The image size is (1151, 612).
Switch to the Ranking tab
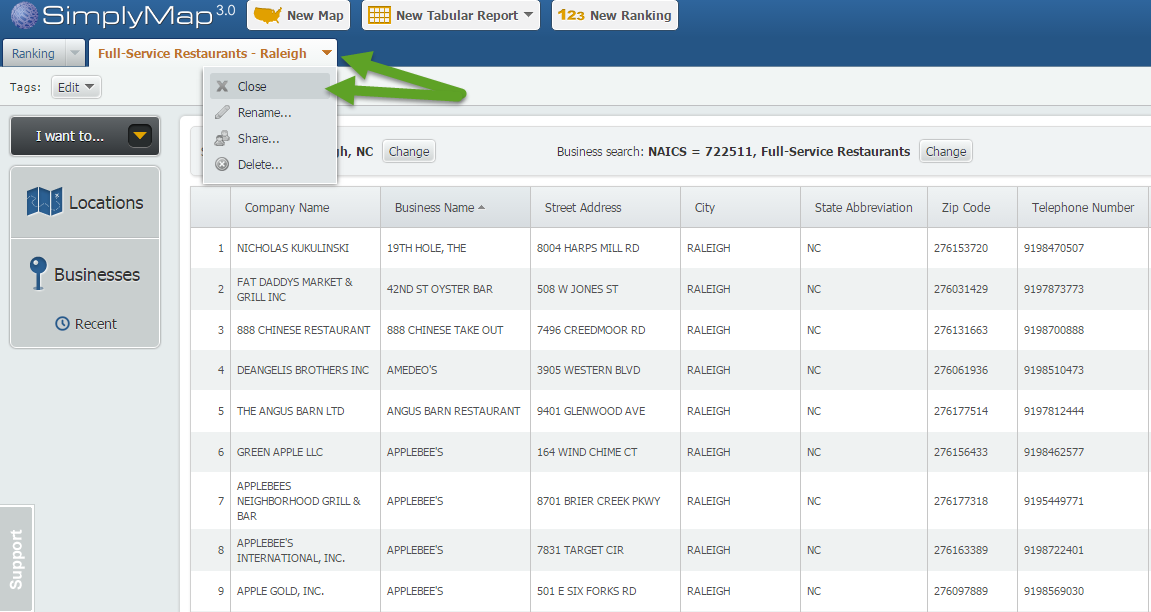(x=33, y=54)
